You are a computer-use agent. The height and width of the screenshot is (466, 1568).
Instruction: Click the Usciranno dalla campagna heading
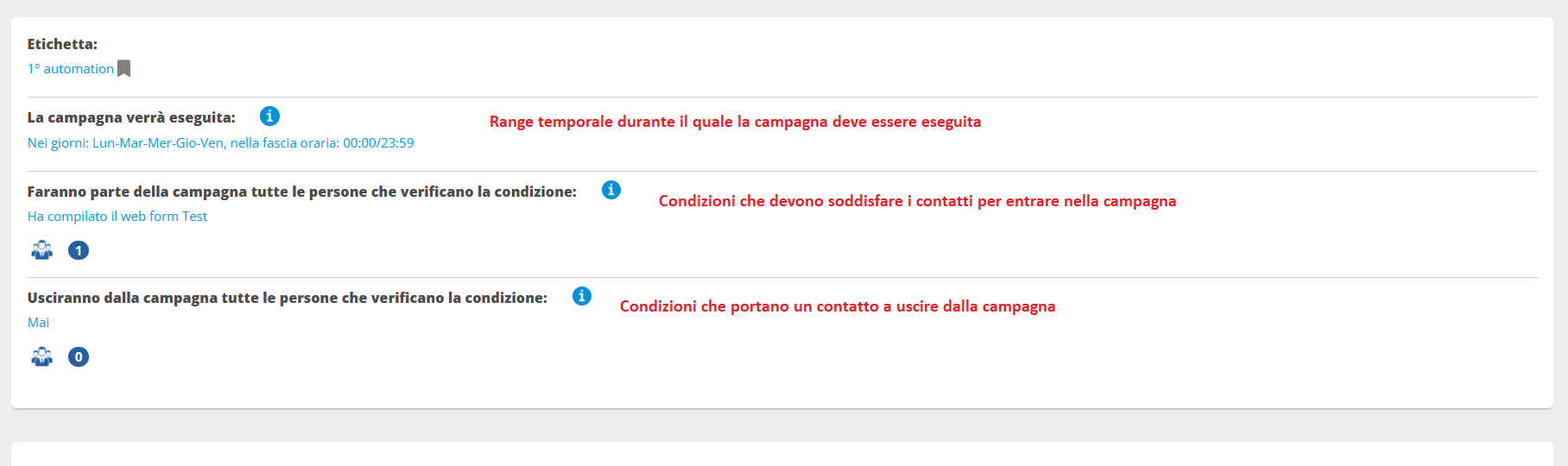tap(288, 298)
